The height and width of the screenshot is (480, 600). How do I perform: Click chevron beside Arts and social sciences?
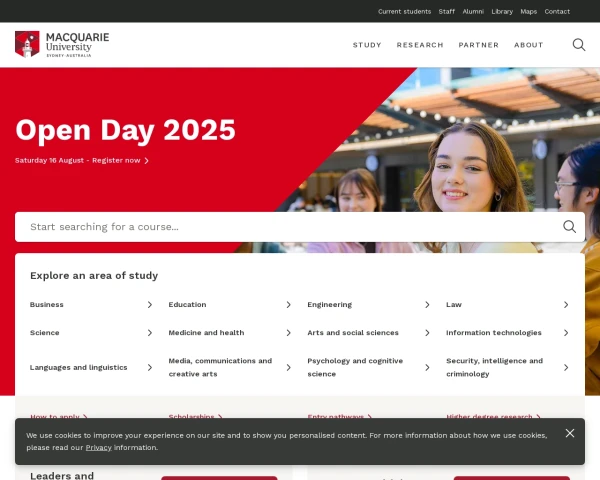(427, 333)
